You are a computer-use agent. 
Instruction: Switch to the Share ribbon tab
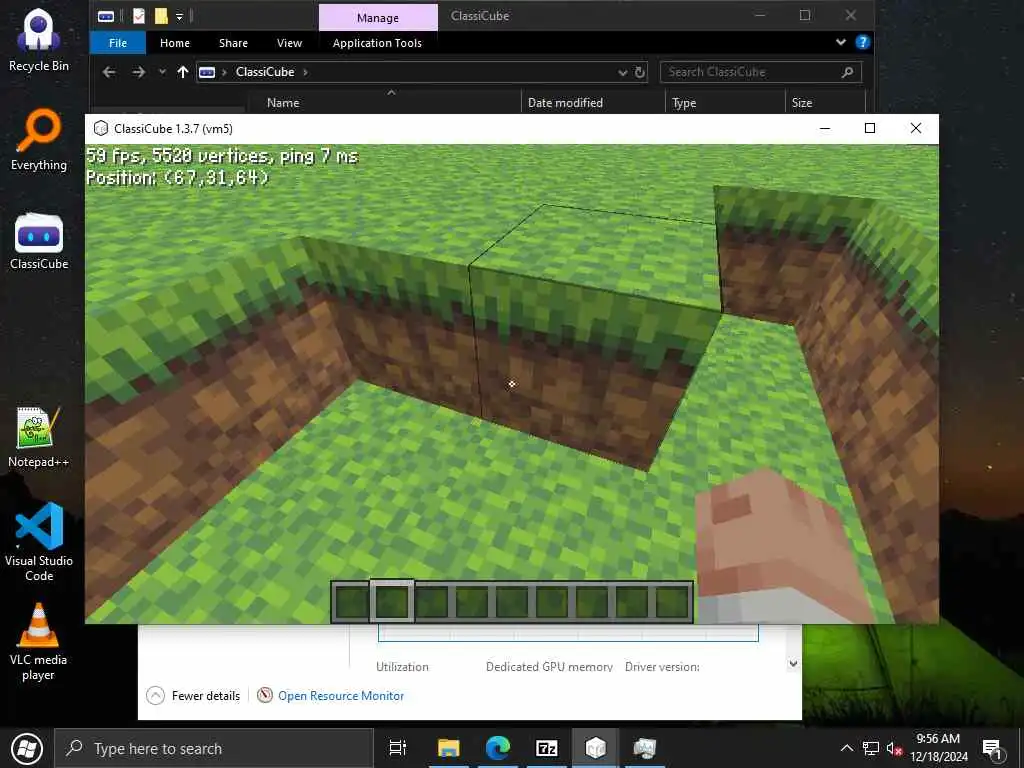(x=233, y=43)
